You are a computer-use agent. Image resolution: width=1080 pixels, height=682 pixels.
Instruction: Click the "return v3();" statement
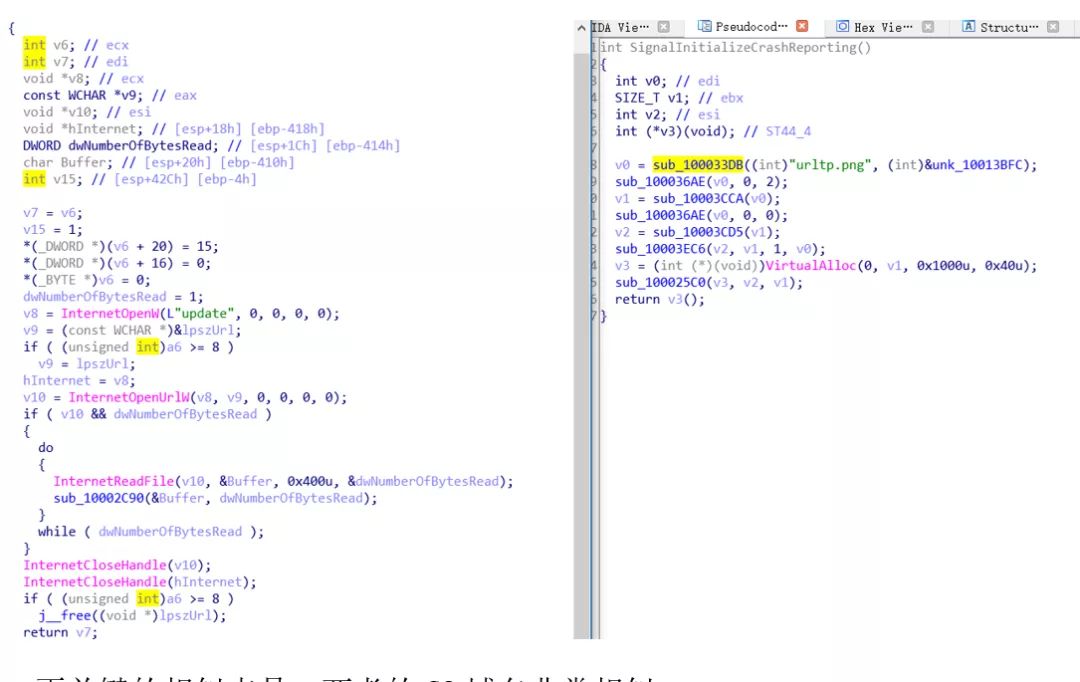[x=660, y=300]
